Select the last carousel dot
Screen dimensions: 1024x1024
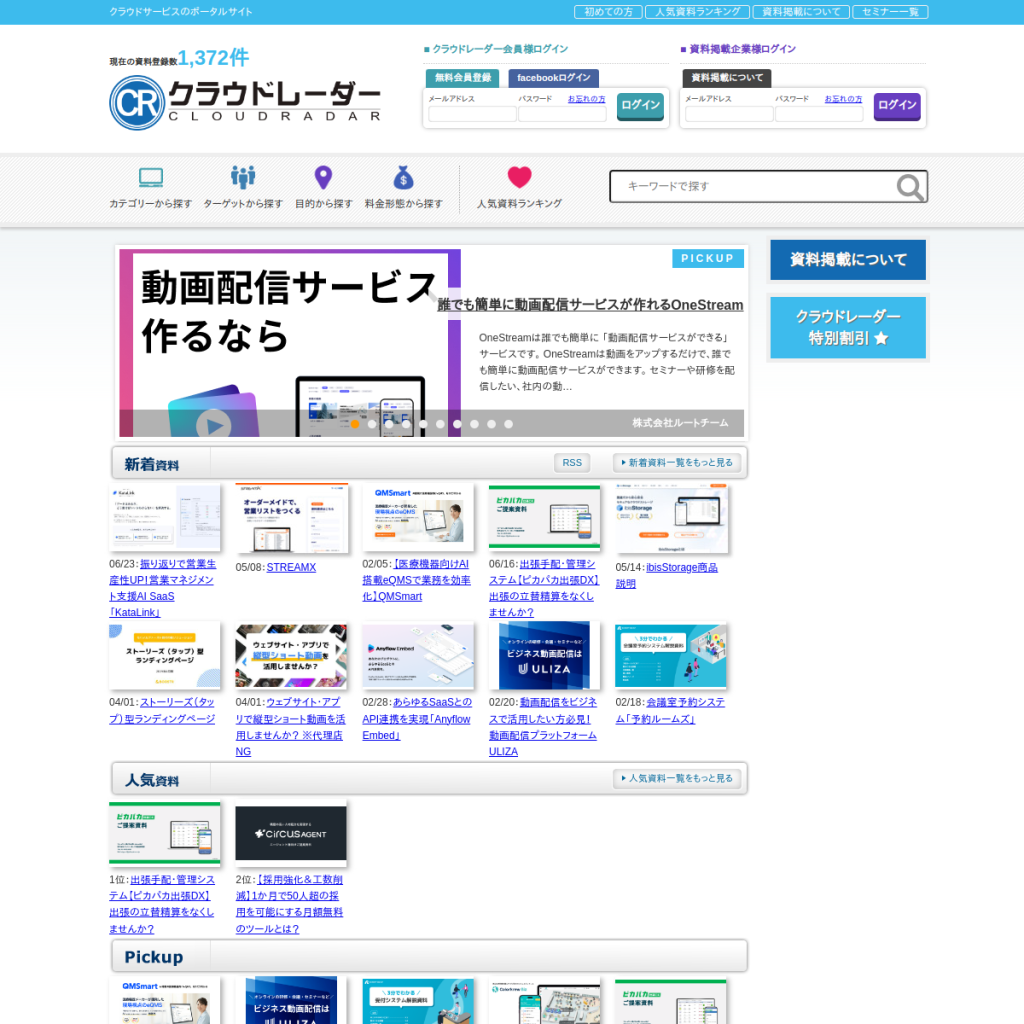508,424
